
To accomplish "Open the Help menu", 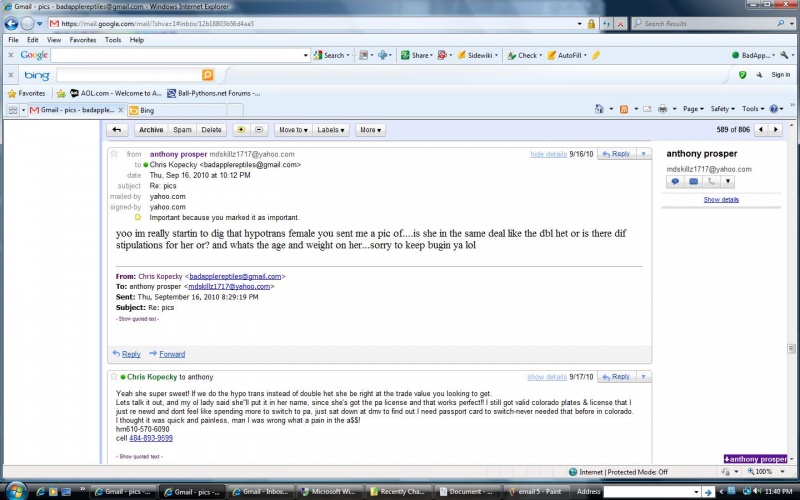I will [137, 40].
